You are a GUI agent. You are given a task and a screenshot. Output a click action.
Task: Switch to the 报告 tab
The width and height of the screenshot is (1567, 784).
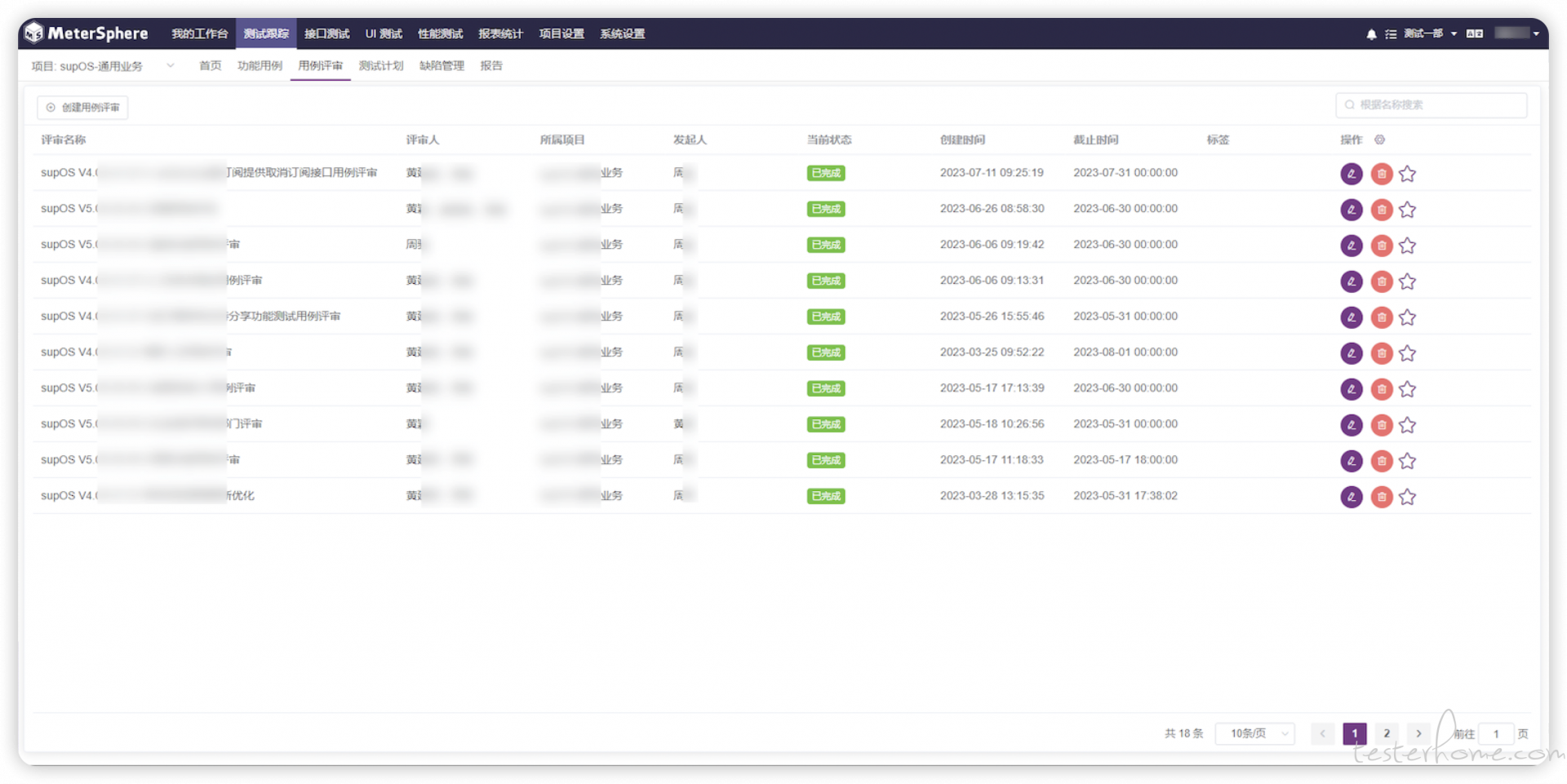pyautogui.click(x=491, y=66)
